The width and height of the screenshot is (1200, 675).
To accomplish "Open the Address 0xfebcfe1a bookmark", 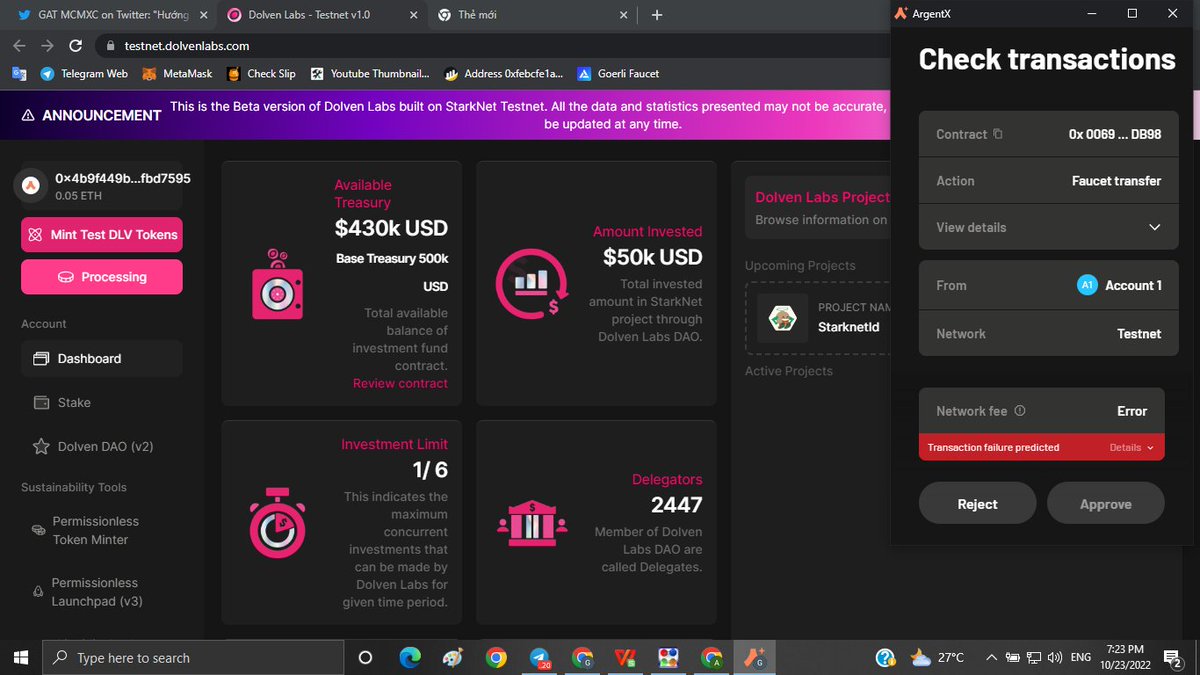I will (x=504, y=73).
